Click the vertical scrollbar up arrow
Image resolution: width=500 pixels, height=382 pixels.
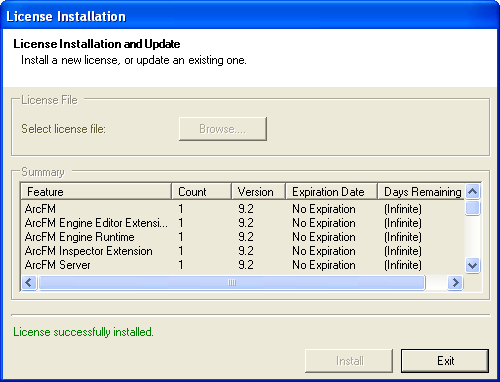click(x=473, y=191)
